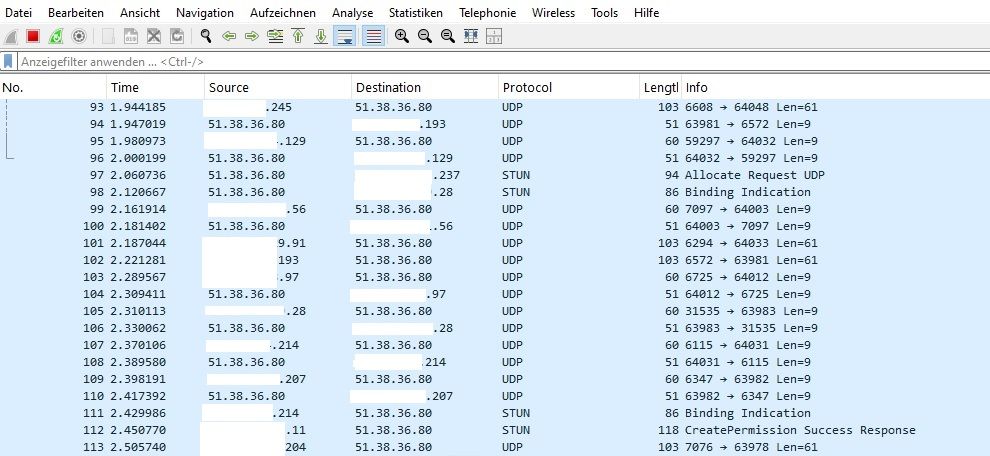The height and width of the screenshot is (456, 990).
Task: Select packet 103 at time 2.289567
Action: coord(495,277)
